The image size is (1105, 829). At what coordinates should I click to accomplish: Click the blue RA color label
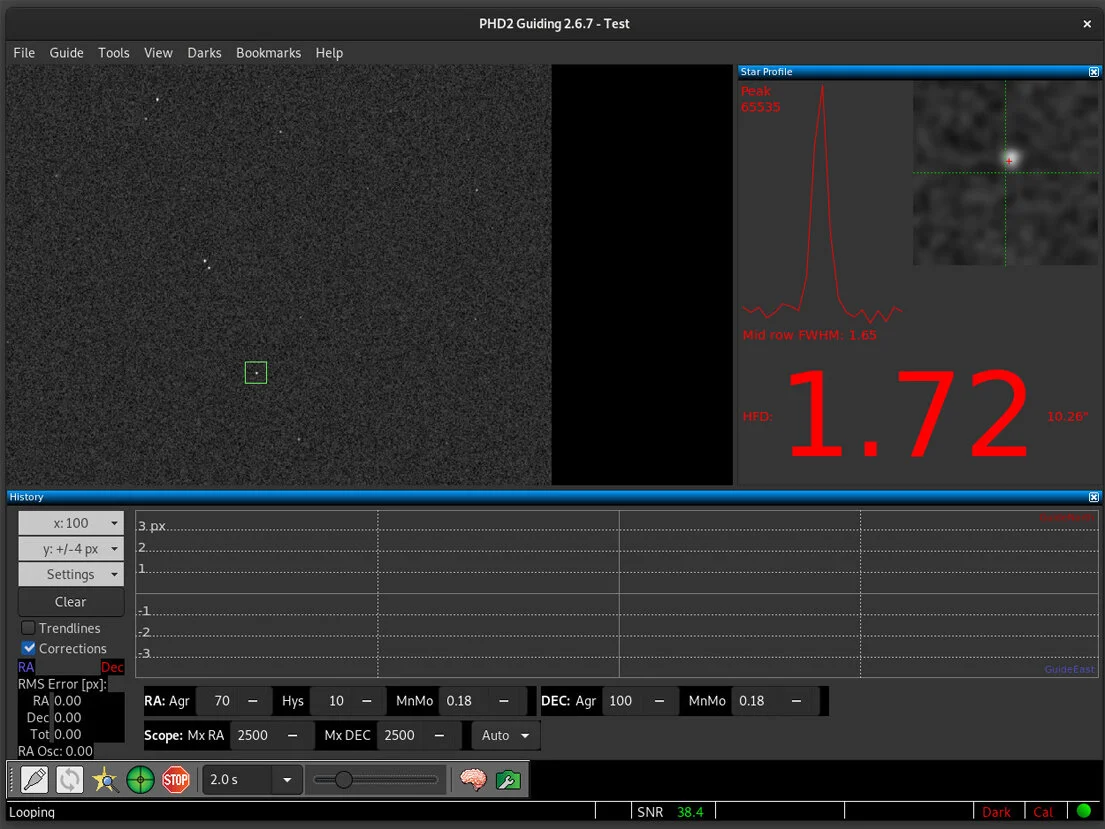pos(26,667)
